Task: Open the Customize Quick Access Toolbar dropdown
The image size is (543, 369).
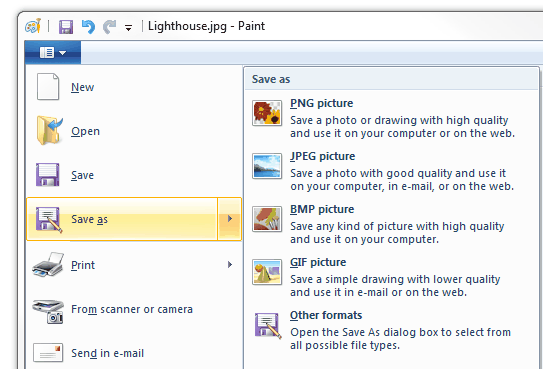Action: (128, 28)
